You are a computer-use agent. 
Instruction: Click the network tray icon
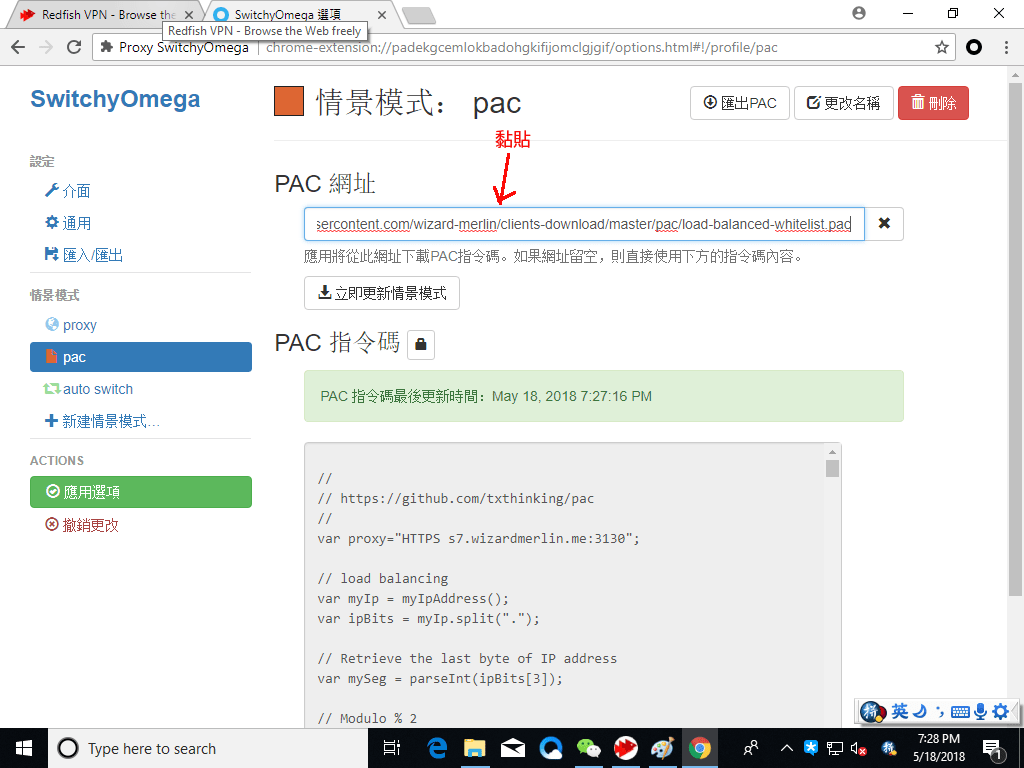[x=834, y=748]
